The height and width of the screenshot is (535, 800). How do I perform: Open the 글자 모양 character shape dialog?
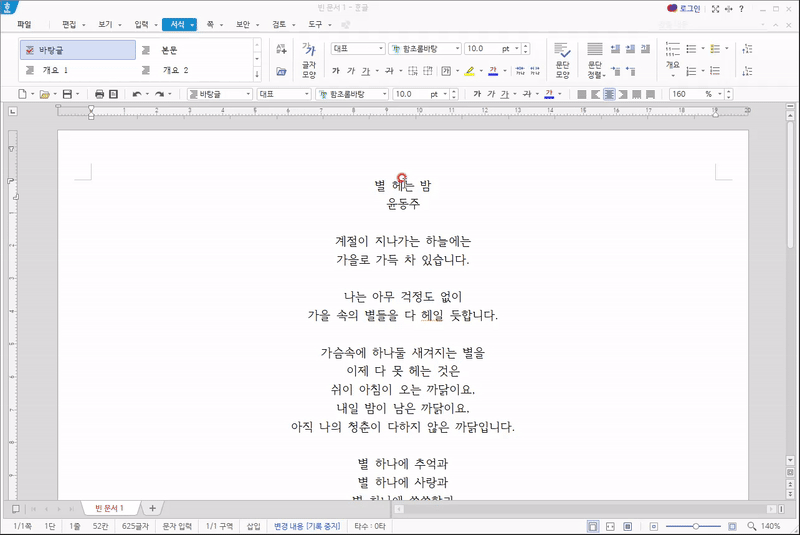click(309, 60)
